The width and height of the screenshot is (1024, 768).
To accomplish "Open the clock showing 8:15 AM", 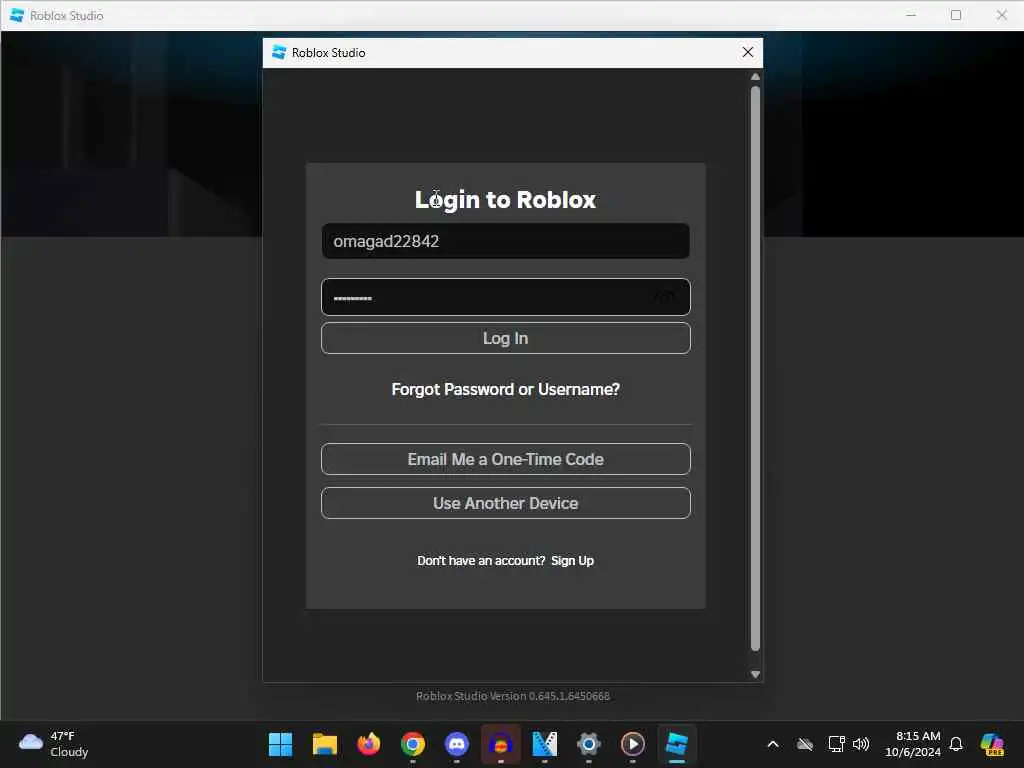I will [x=913, y=744].
